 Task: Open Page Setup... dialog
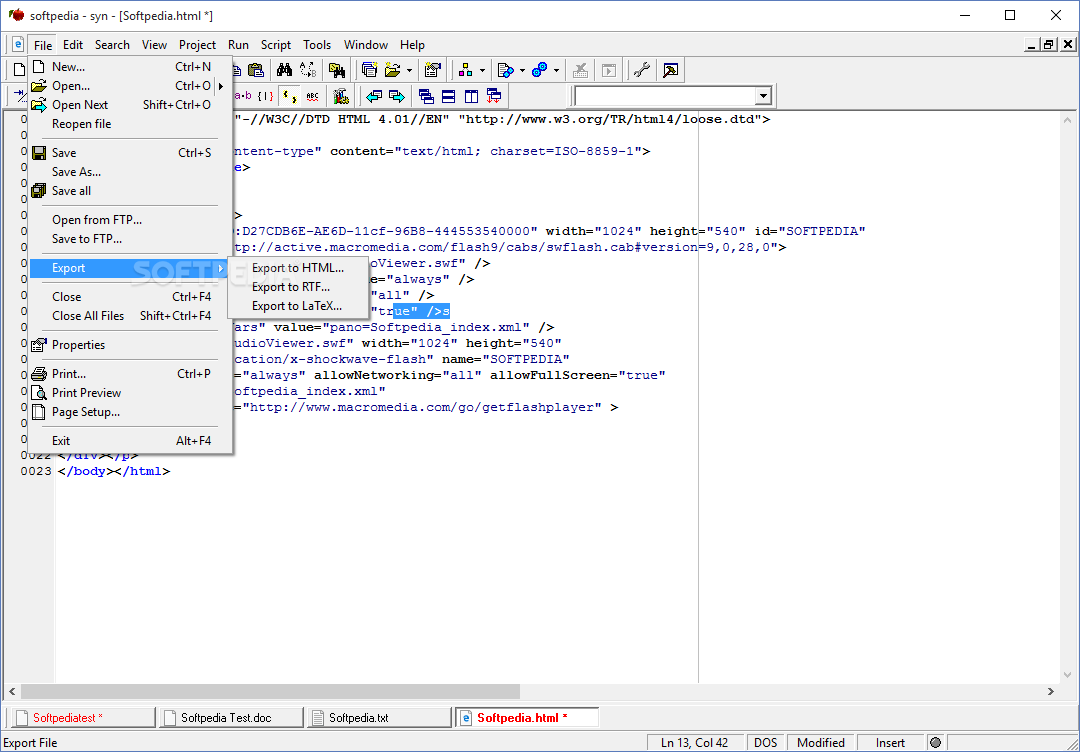pos(130,412)
